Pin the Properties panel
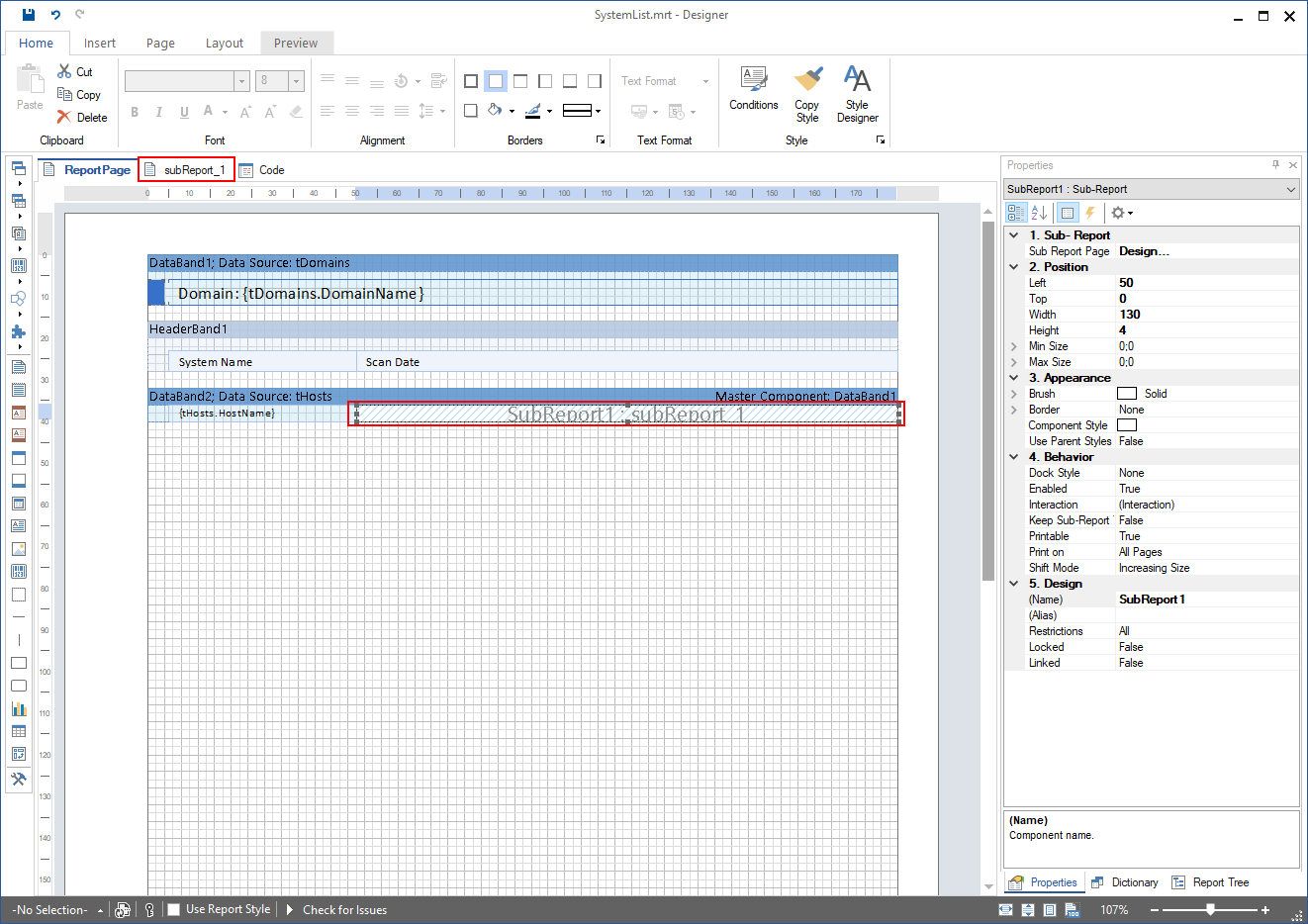1308x924 pixels. (x=1275, y=165)
